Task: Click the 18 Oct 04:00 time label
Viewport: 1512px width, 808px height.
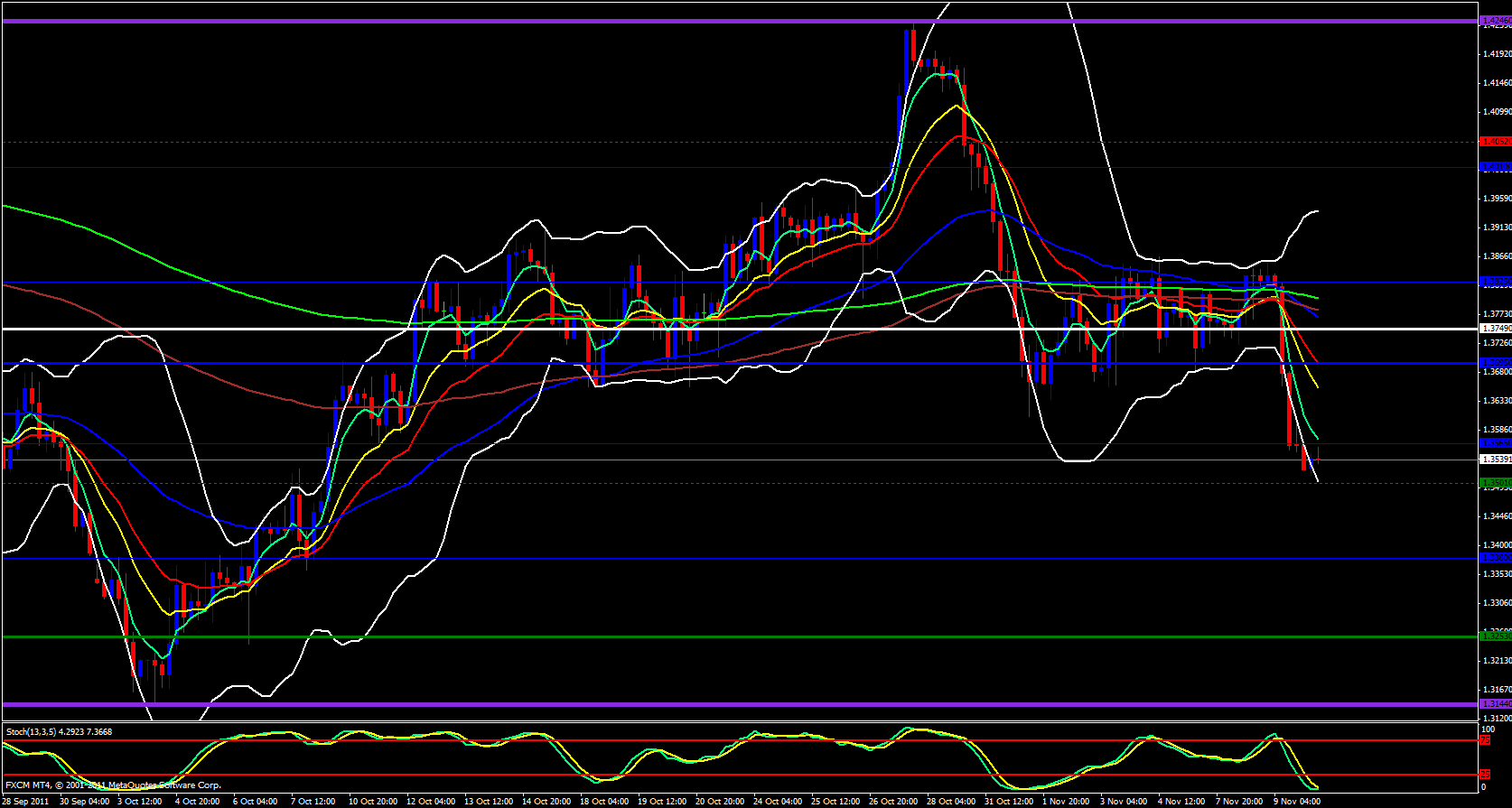Action: pyautogui.click(x=603, y=802)
